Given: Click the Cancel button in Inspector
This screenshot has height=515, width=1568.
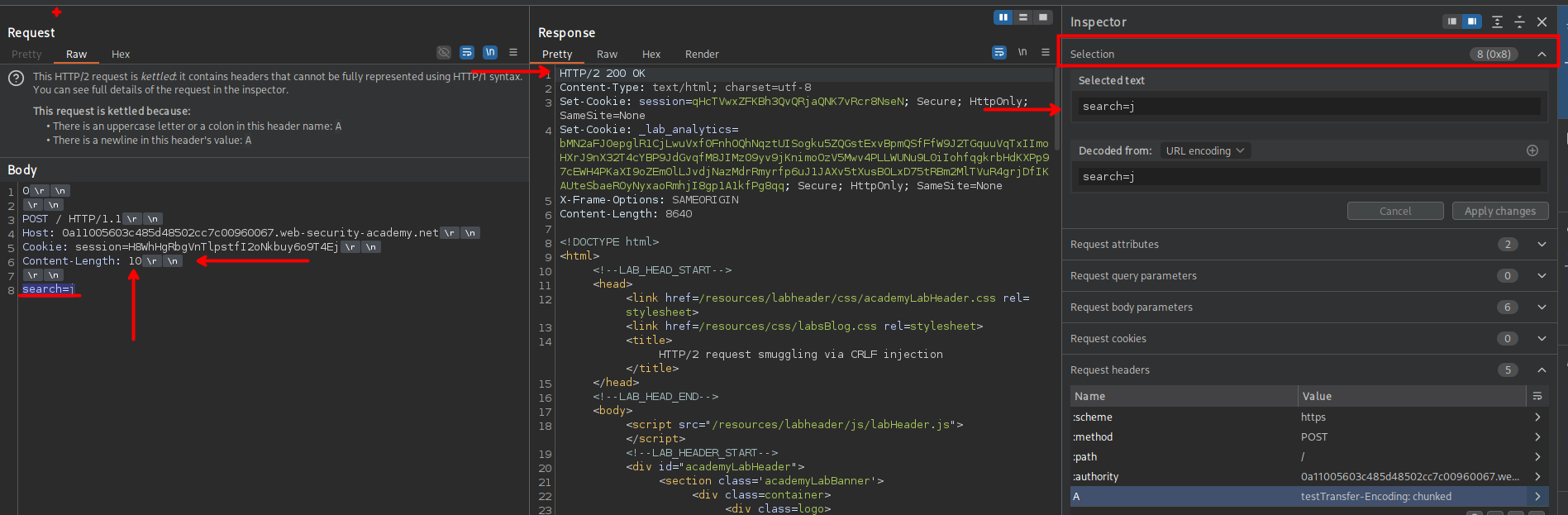Looking at the screenshot, I should [x=1394, y=211].
